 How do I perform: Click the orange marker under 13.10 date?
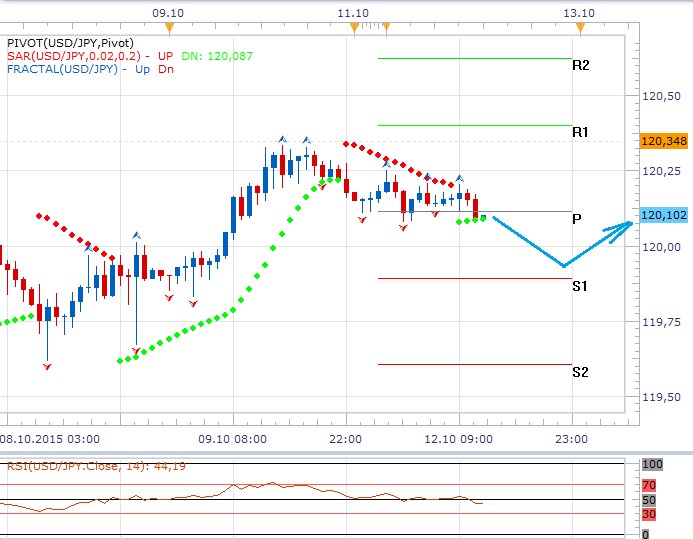(581, 26)
